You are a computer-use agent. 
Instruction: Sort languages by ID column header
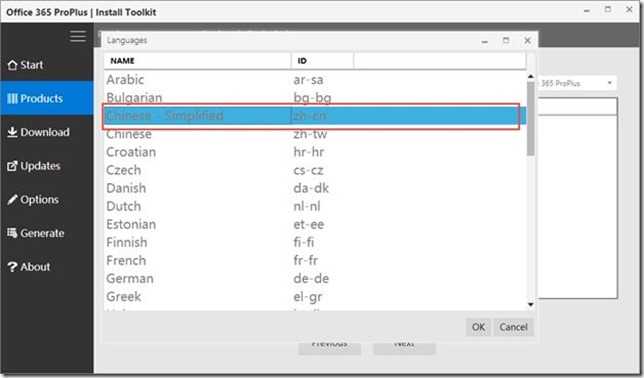pyautogui.click(x=322, y=61)
